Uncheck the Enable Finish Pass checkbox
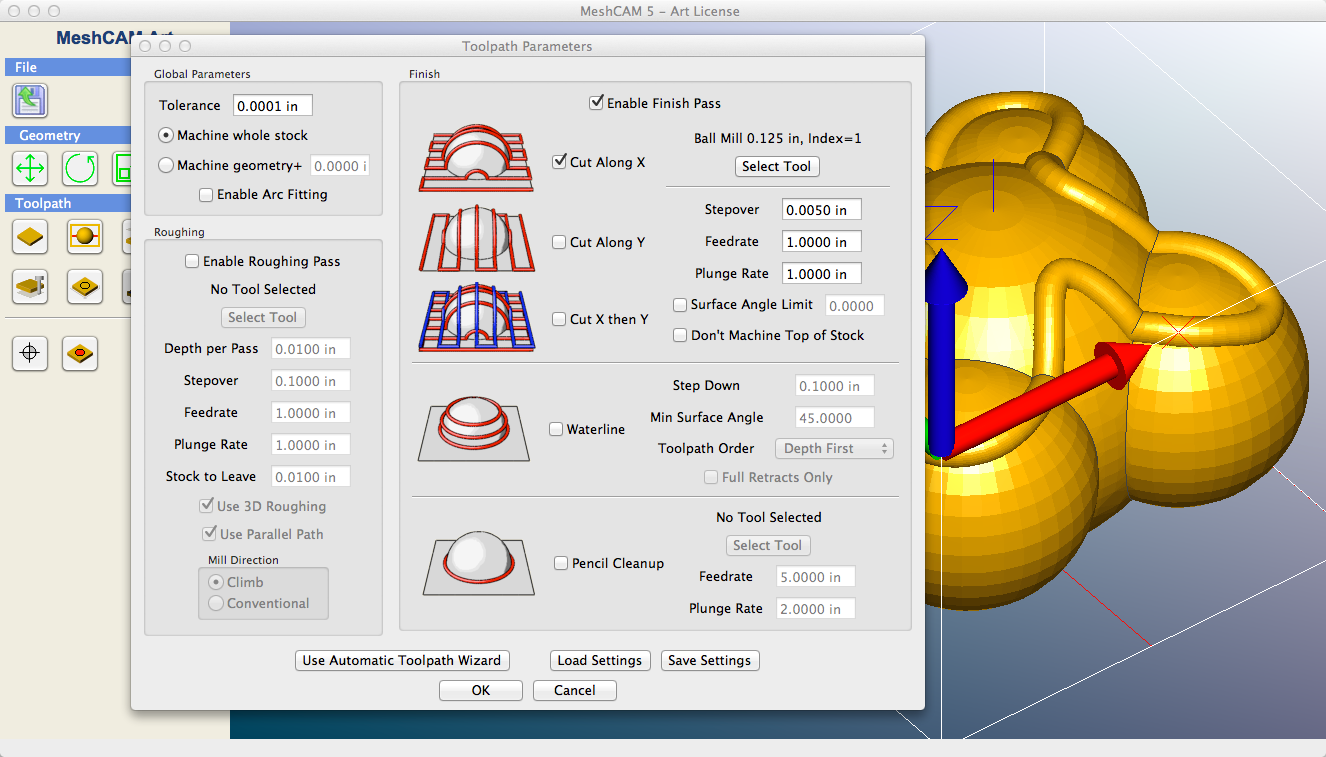Image resolution: width=1326 pixels, height=757 pixels. (x=597, y=103)
